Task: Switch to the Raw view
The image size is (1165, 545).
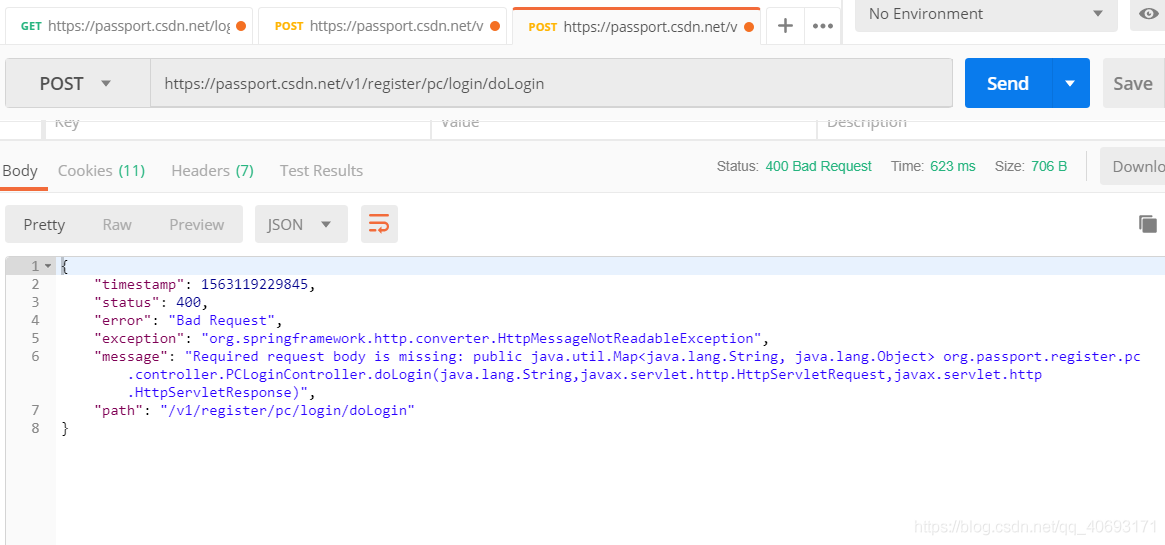Action: point(117,224)
